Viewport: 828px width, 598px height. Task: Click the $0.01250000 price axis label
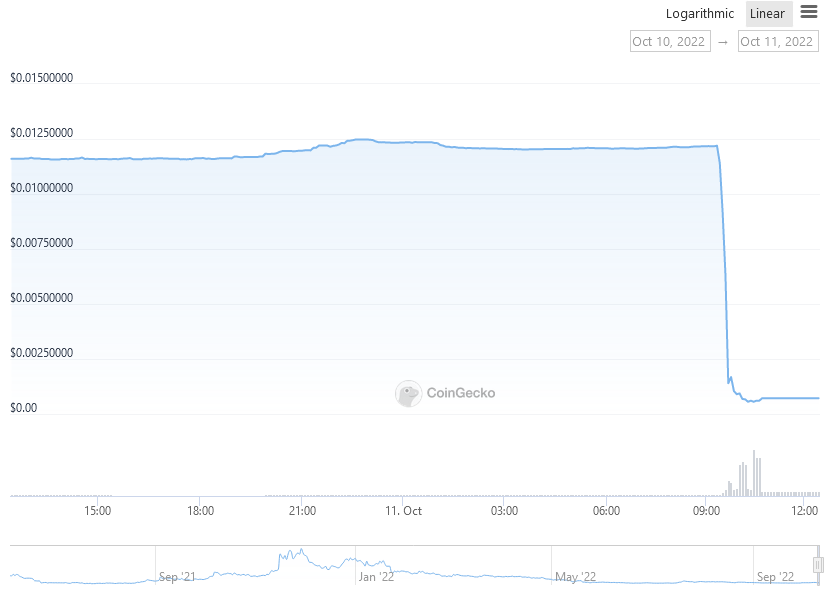coord(42,133)
